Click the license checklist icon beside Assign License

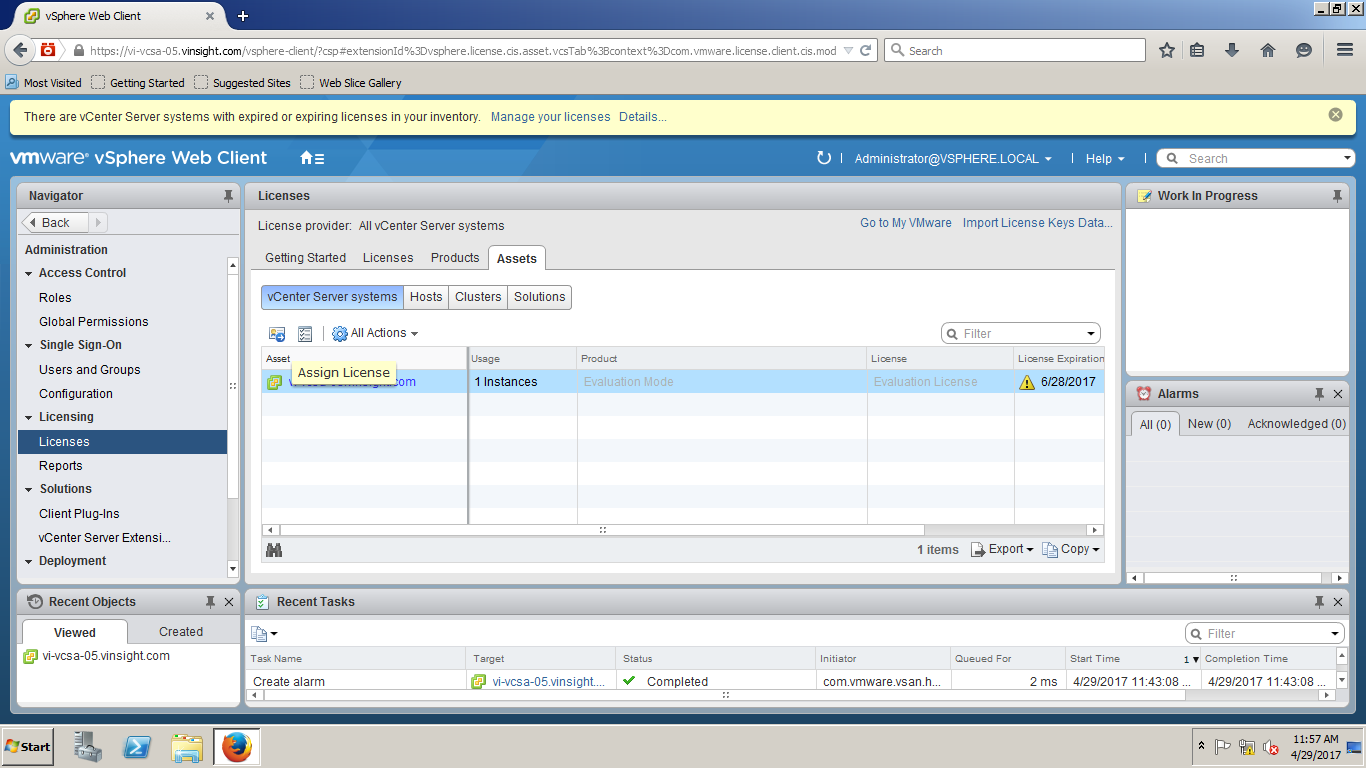(x=305, y=334)
